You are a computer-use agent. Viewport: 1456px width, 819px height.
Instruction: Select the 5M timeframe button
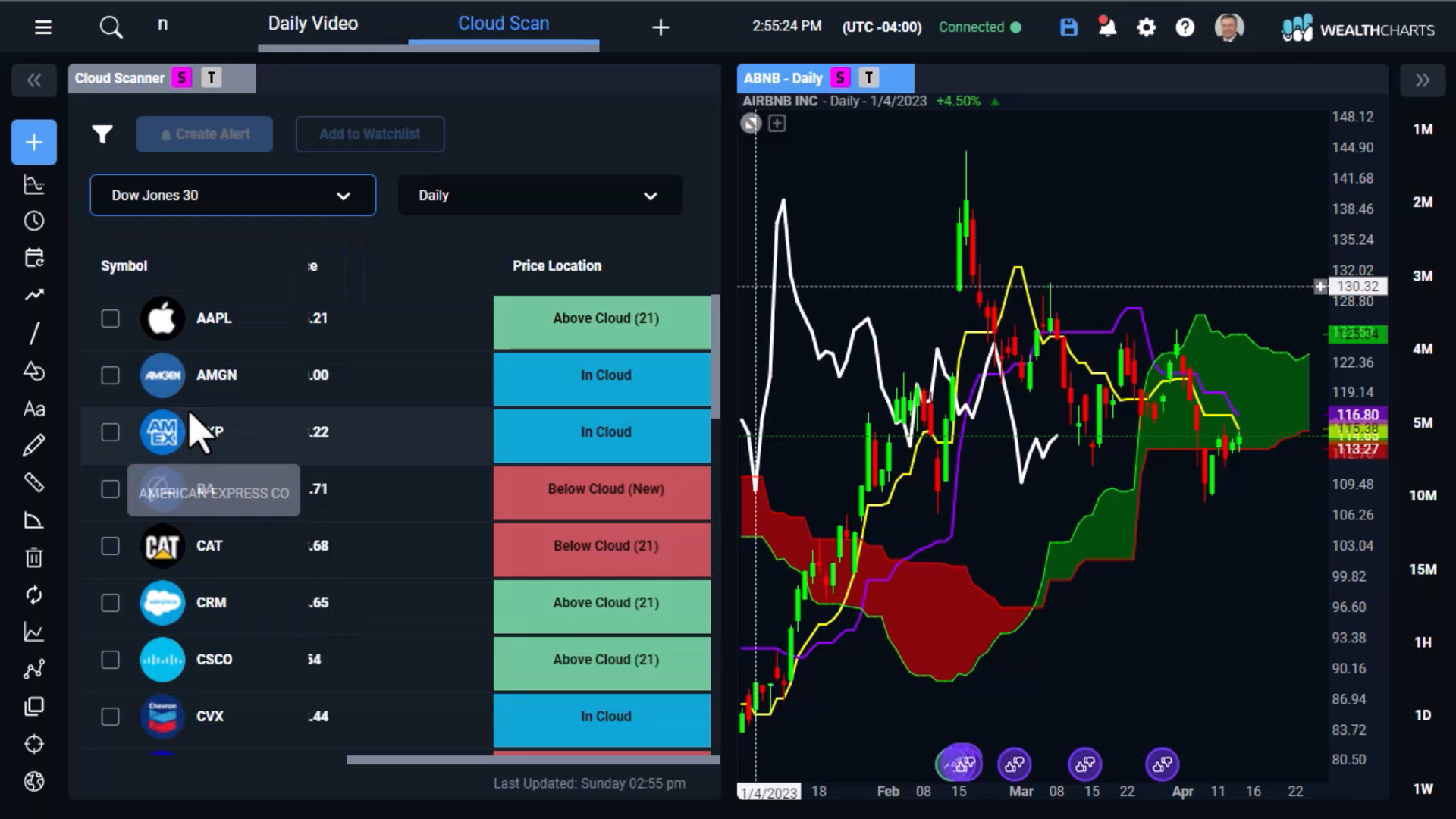(x=1423, y=423)
